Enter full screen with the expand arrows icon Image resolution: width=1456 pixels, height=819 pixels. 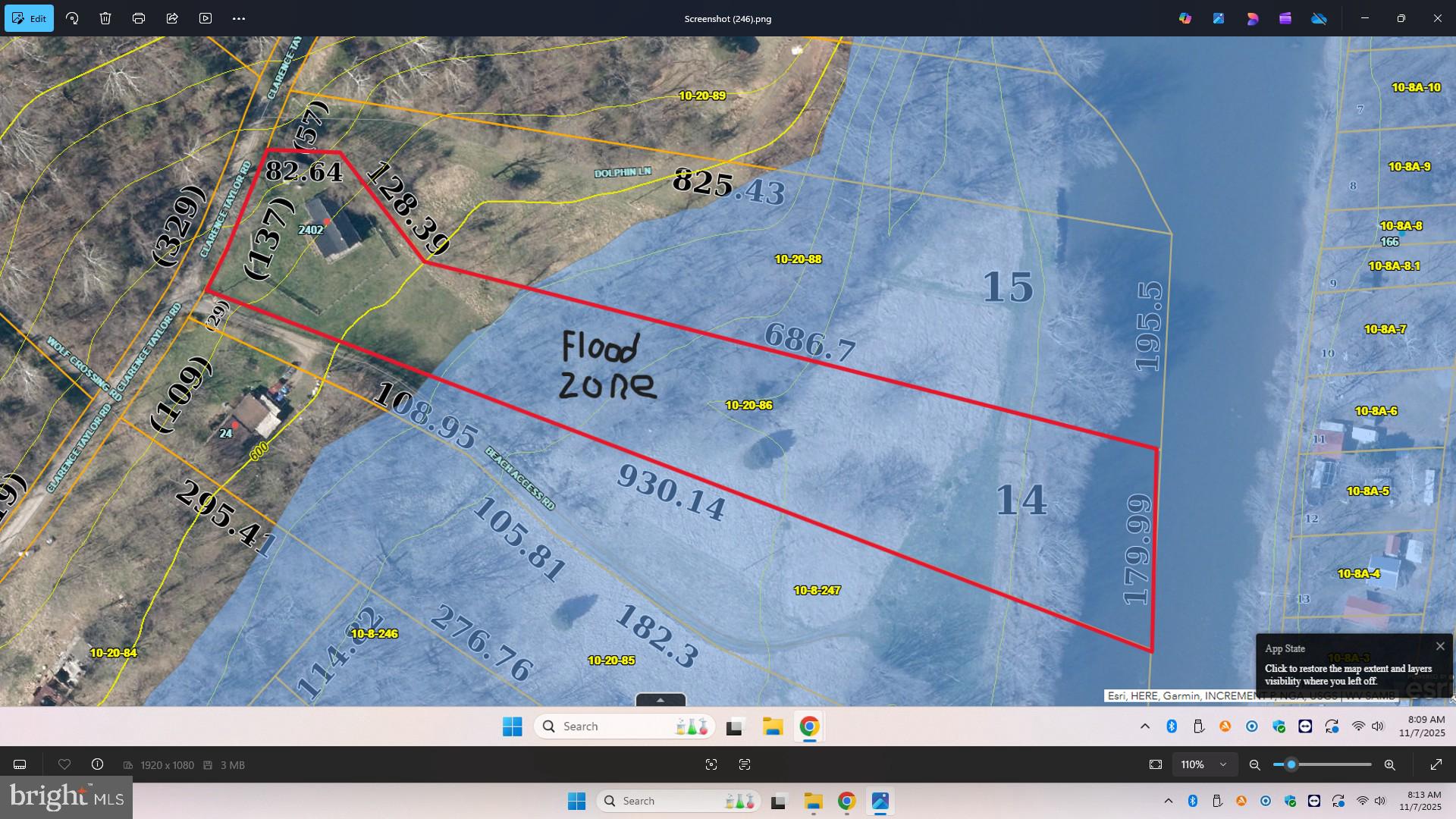click(x=1436, y=764)
